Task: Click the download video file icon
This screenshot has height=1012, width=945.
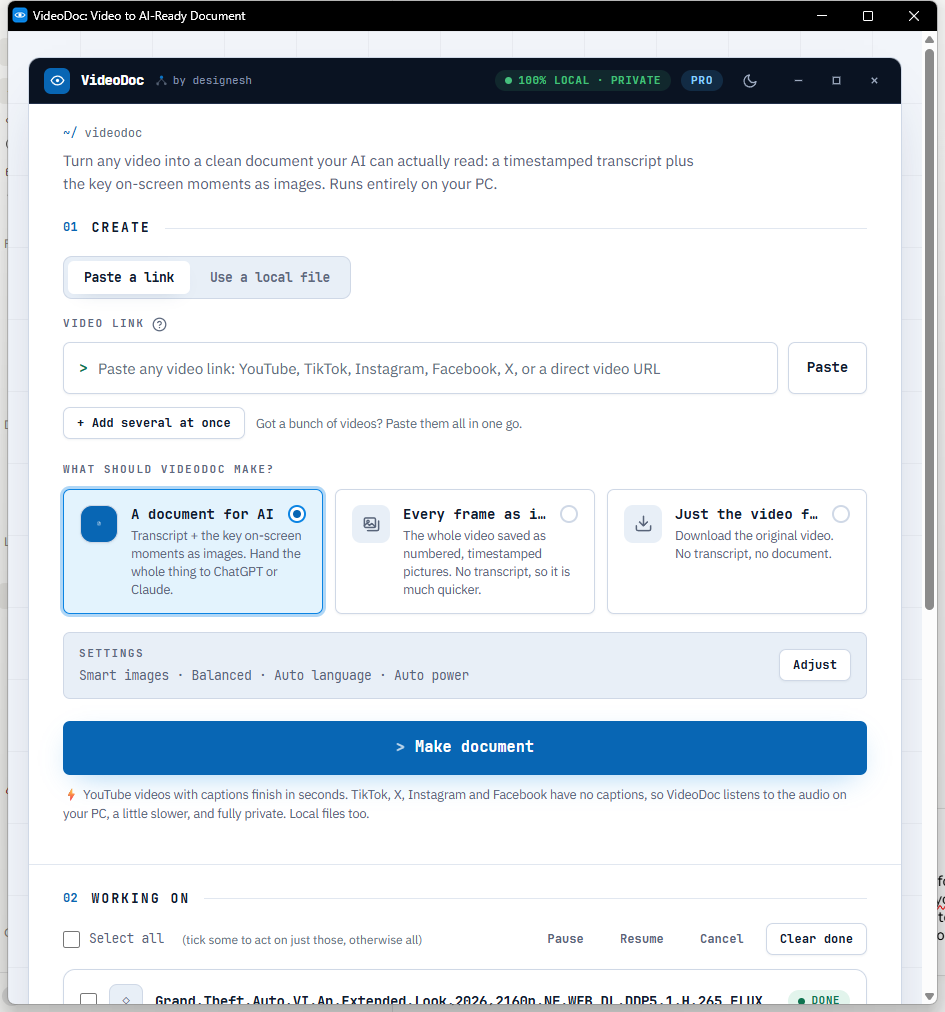Action: (x=643, y=523)
